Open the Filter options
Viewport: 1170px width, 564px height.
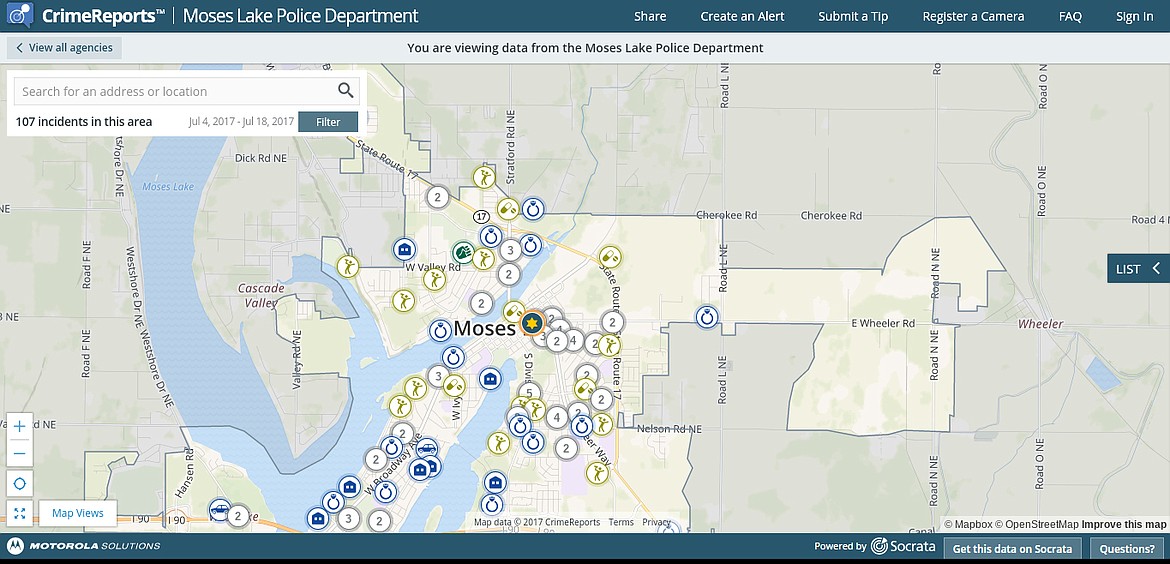(x=328, y=122)
